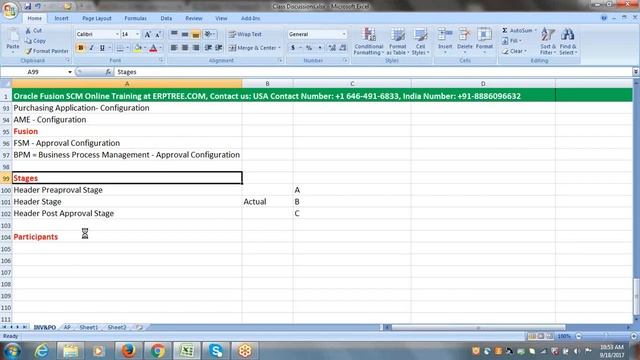Open the Cells Format menu
This screenshot has width=640, height=360.
click(484, 41)
